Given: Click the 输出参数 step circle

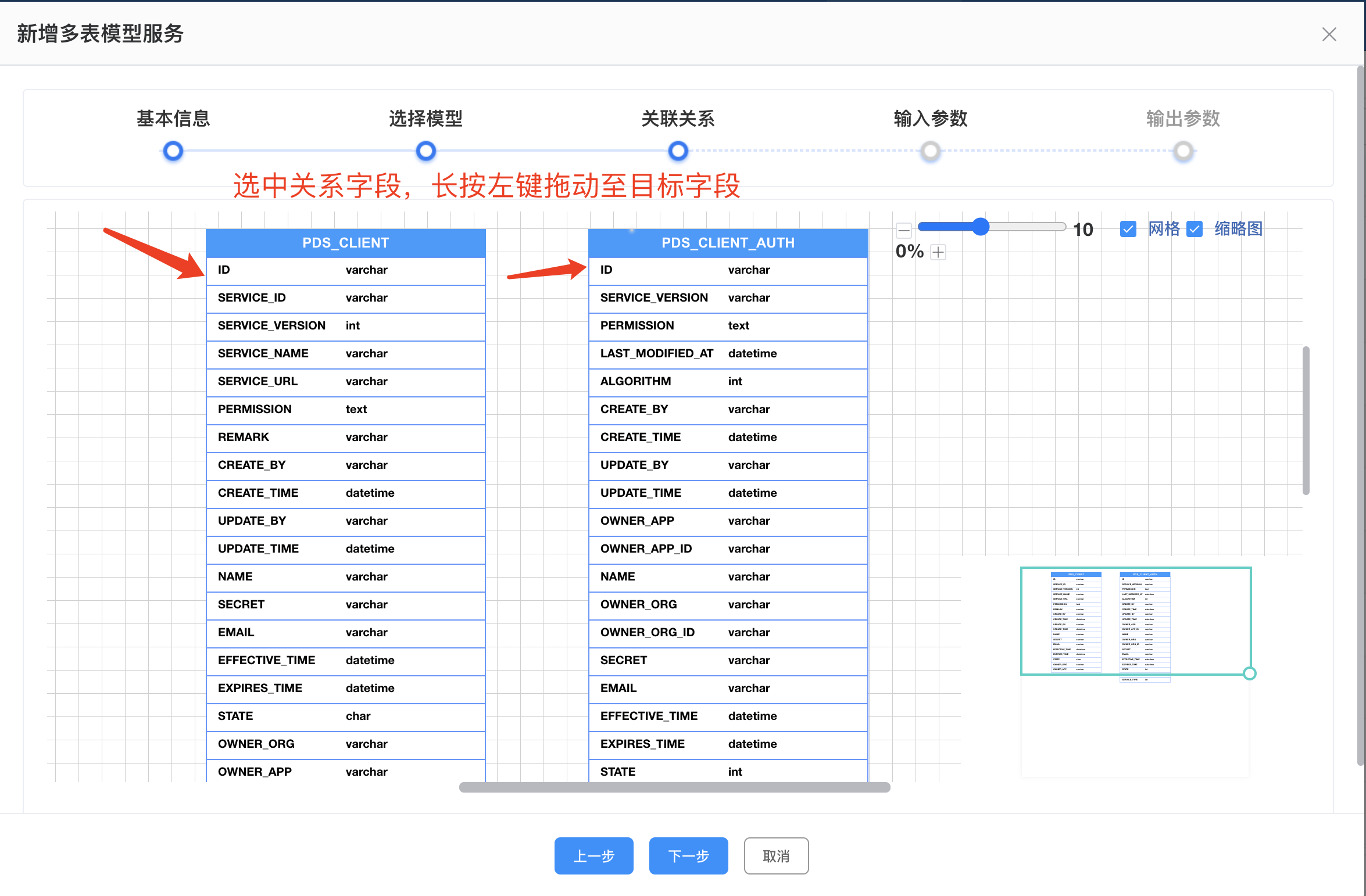Looking at the screenshot, I should pos(1183,151).
